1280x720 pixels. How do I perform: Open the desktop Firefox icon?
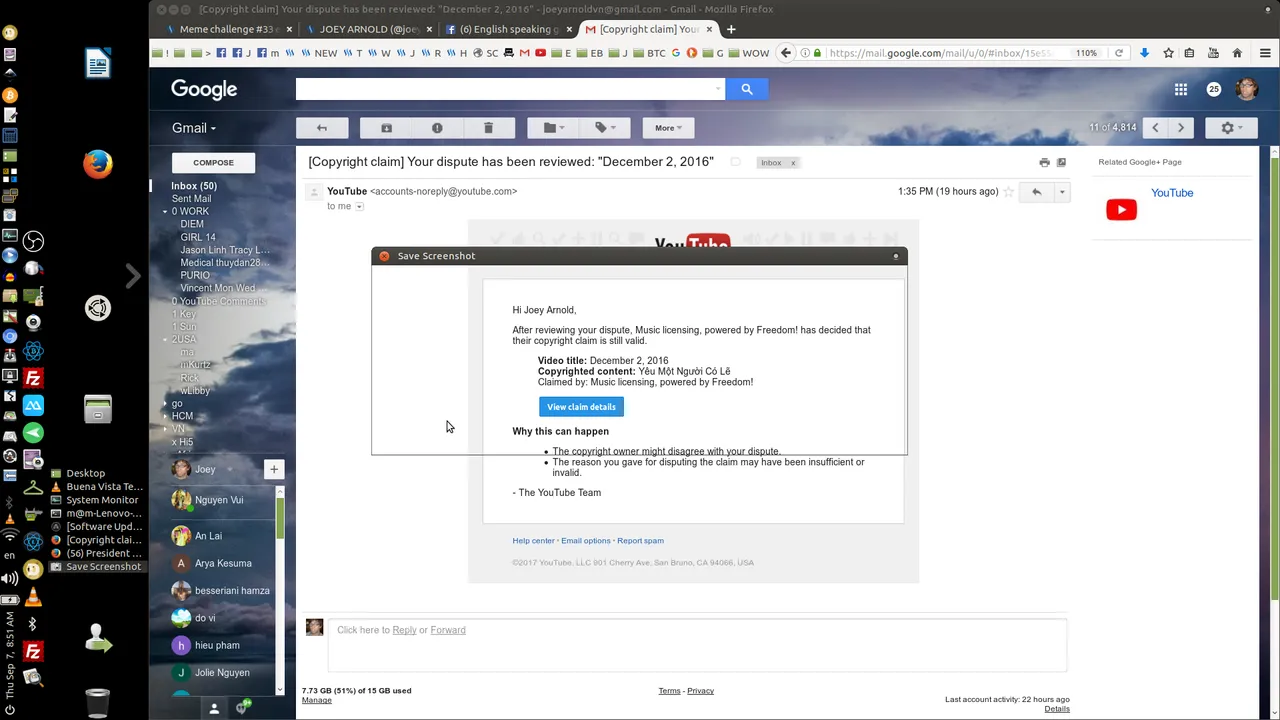tap(98, 164)
